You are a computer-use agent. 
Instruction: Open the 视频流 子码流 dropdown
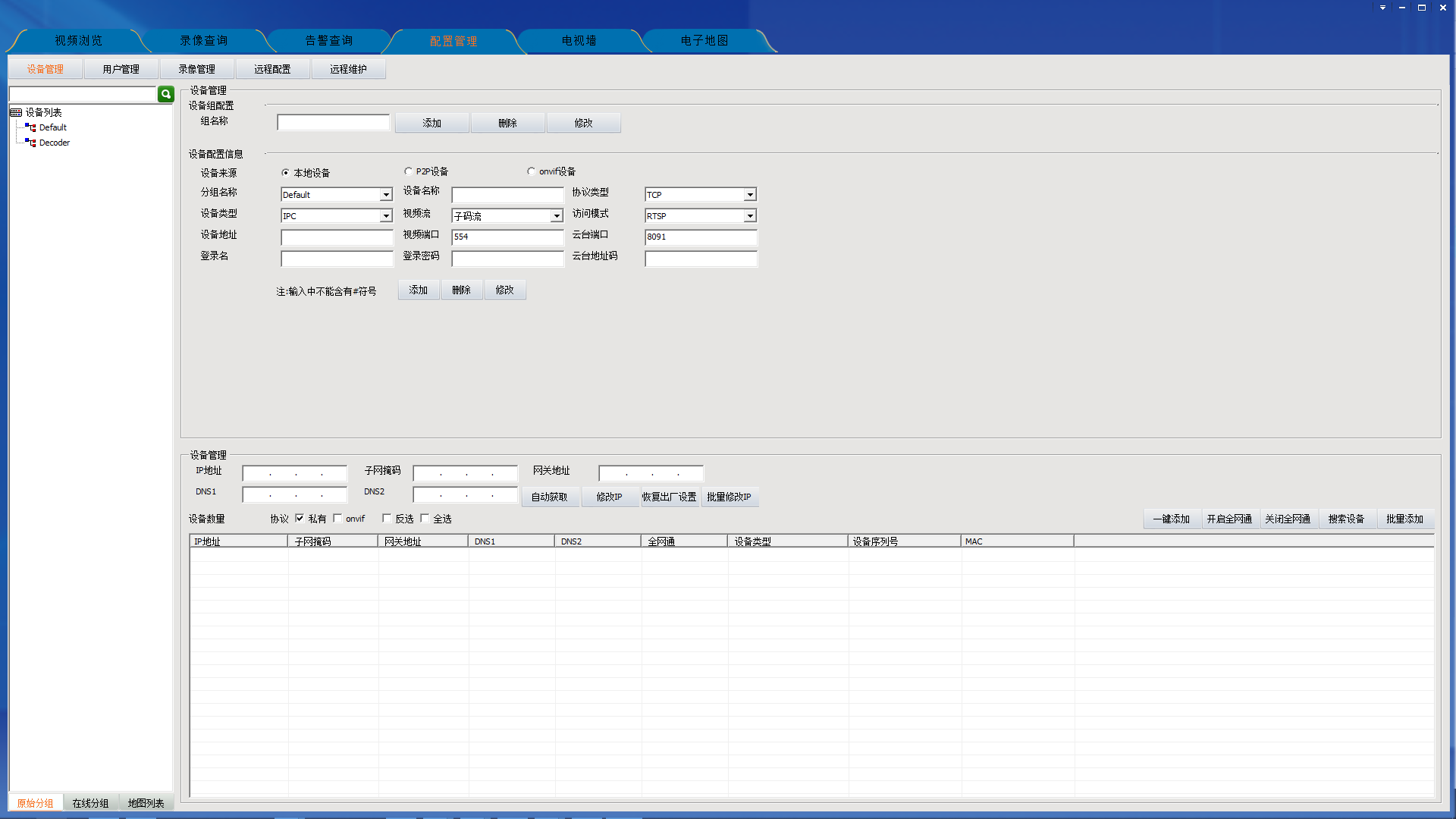click(x=556, y=216)
